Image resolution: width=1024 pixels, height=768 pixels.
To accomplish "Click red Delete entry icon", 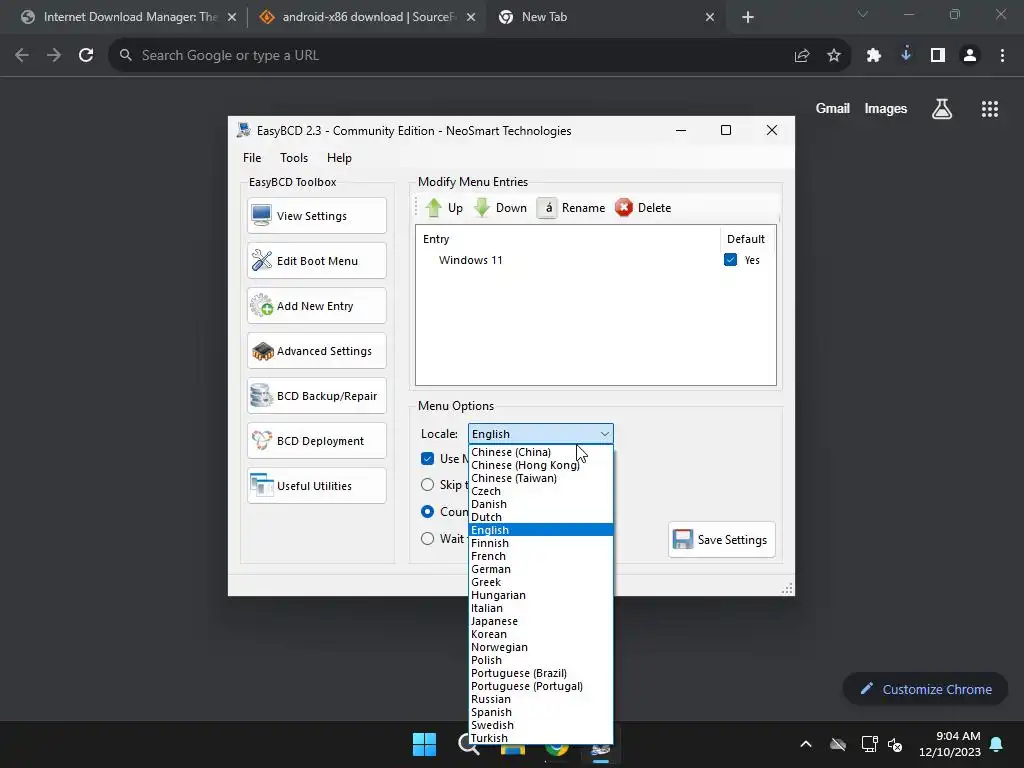I will [643, 208].
